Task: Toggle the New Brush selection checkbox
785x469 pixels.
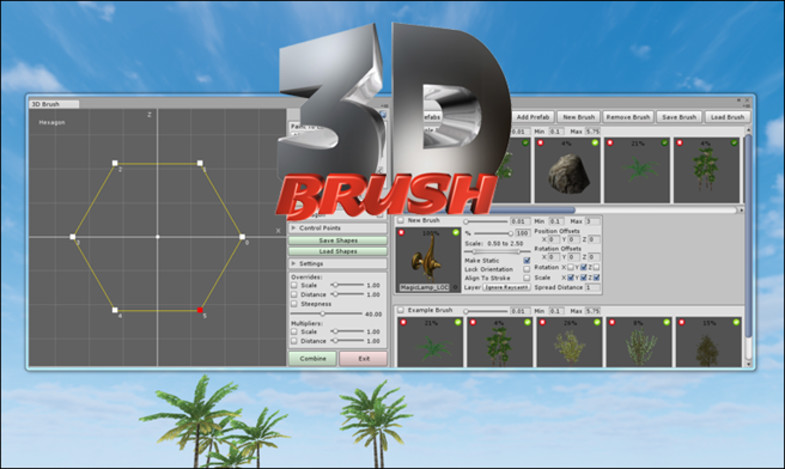Action: (401, 220)
